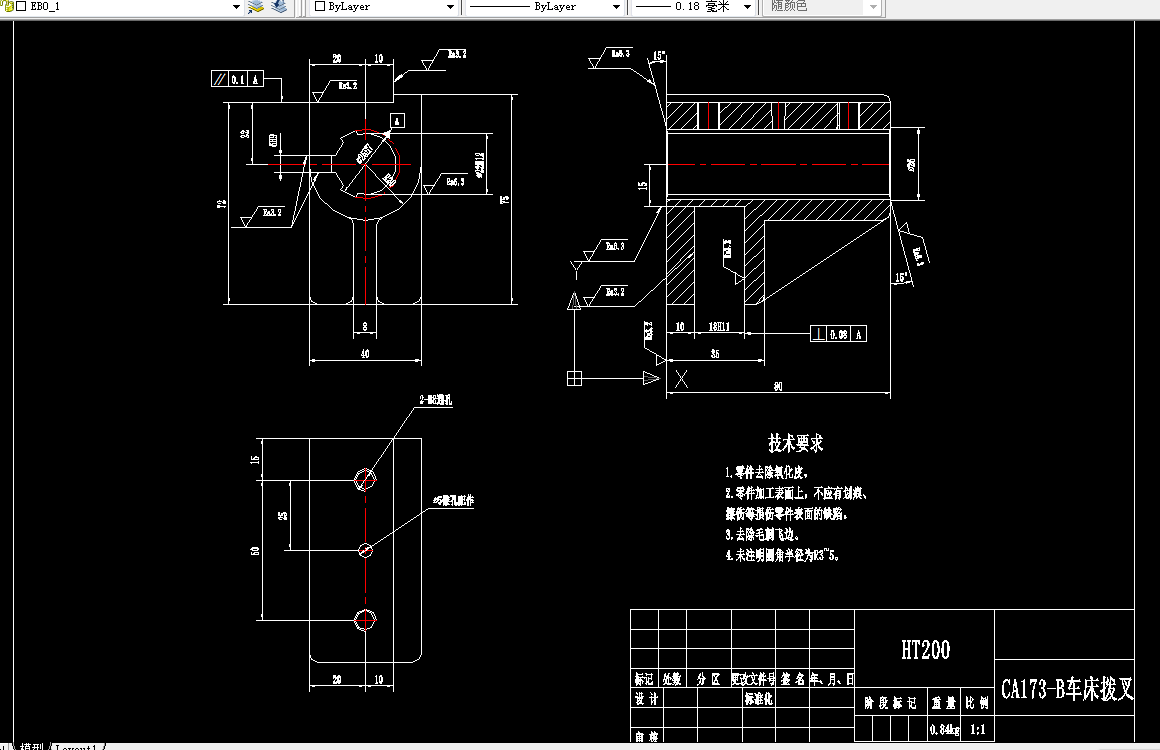Select the 0.84kg weight value
The height and width of the screenshot is (750, 1160).
pyautogui.click(x=945, y=730)
